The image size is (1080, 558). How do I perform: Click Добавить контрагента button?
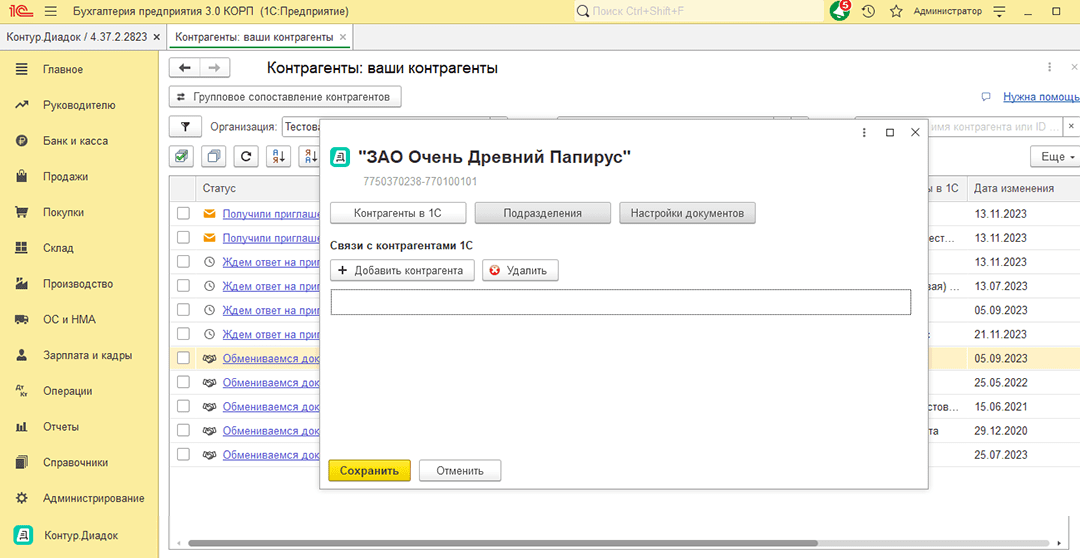[x=402, y=271]
